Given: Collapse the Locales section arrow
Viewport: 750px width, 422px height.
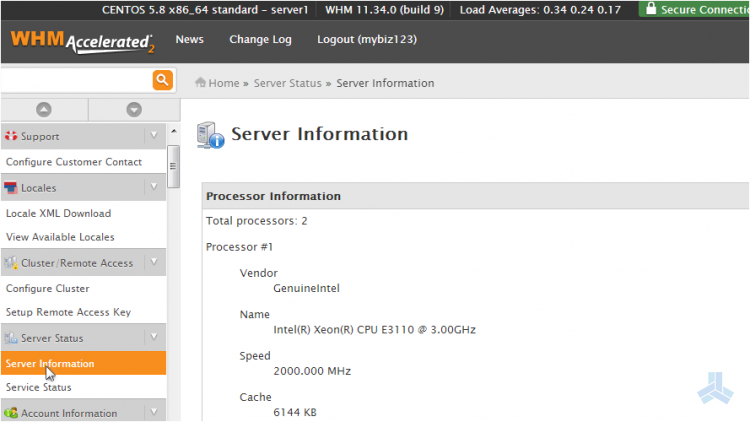Looking at the screenshot, I should tap(154, 187).
